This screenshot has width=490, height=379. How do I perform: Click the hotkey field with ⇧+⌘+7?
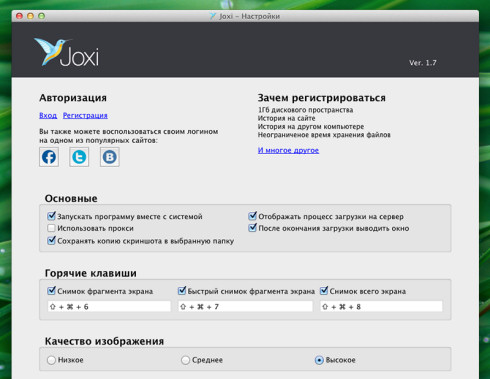click(x=245, y=307)
